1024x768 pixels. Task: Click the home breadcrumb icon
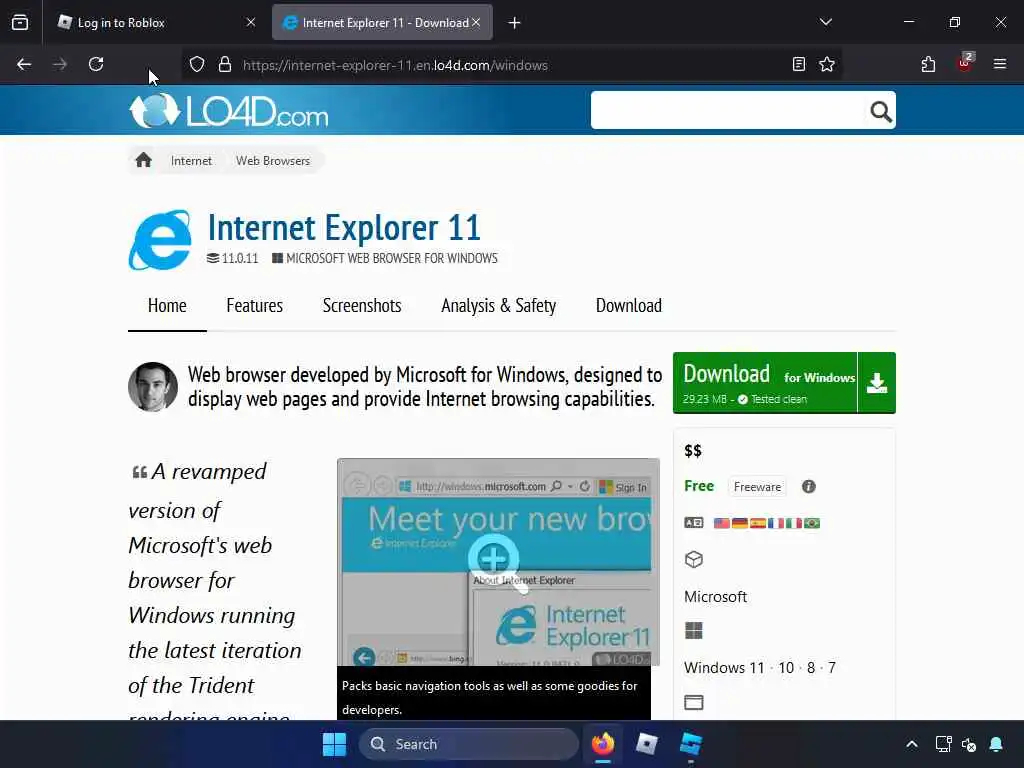(x=144, y=160)
